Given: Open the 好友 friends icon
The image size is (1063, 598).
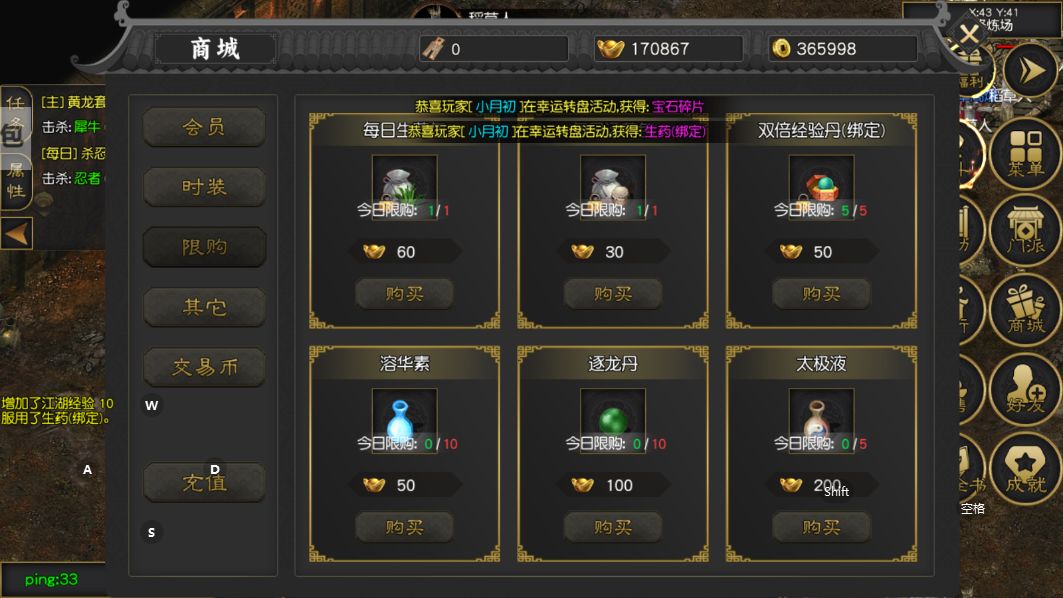Looking at the screenshot, I should coord(1025,389).
